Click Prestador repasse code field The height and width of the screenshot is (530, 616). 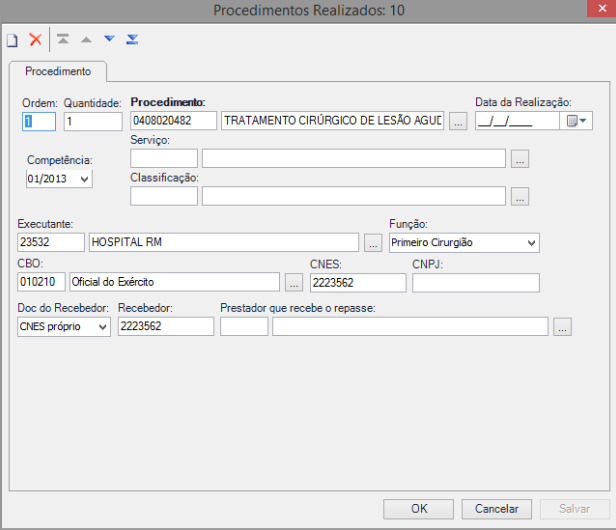pyautogui.click(x=244, y=326)
